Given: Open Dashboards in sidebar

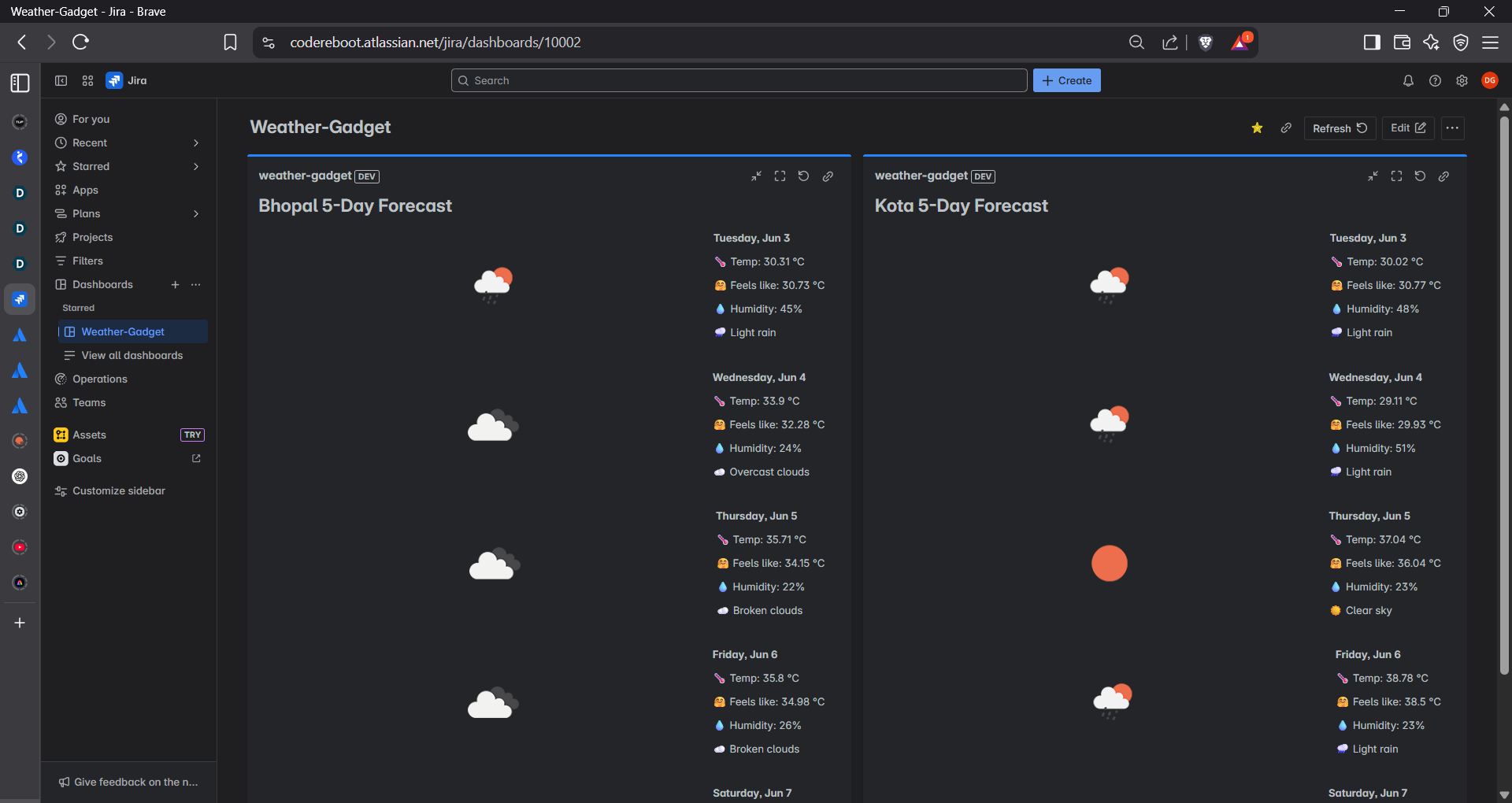Looking at the screenshot, I should pyautogui.click(x=102, y=284).
